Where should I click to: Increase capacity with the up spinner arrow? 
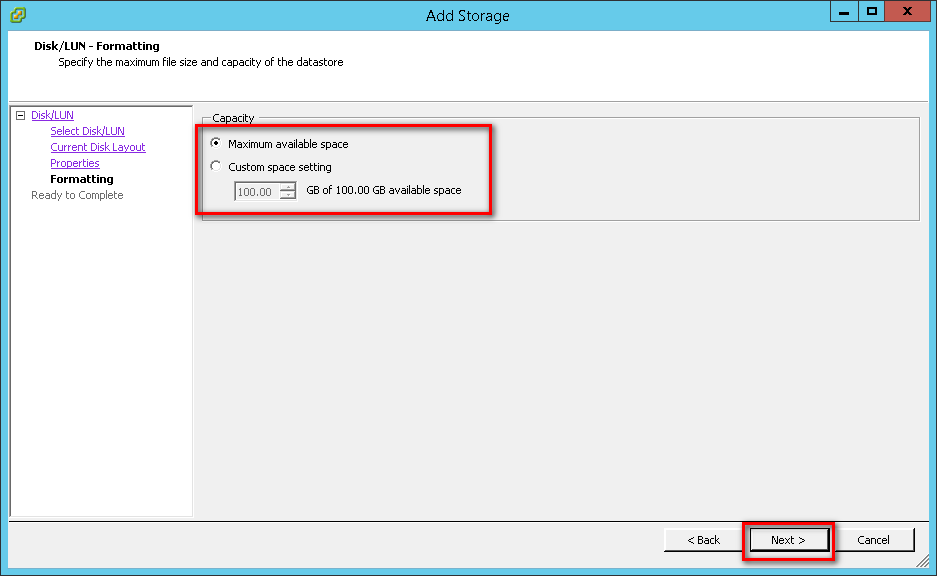pos(288,187)
